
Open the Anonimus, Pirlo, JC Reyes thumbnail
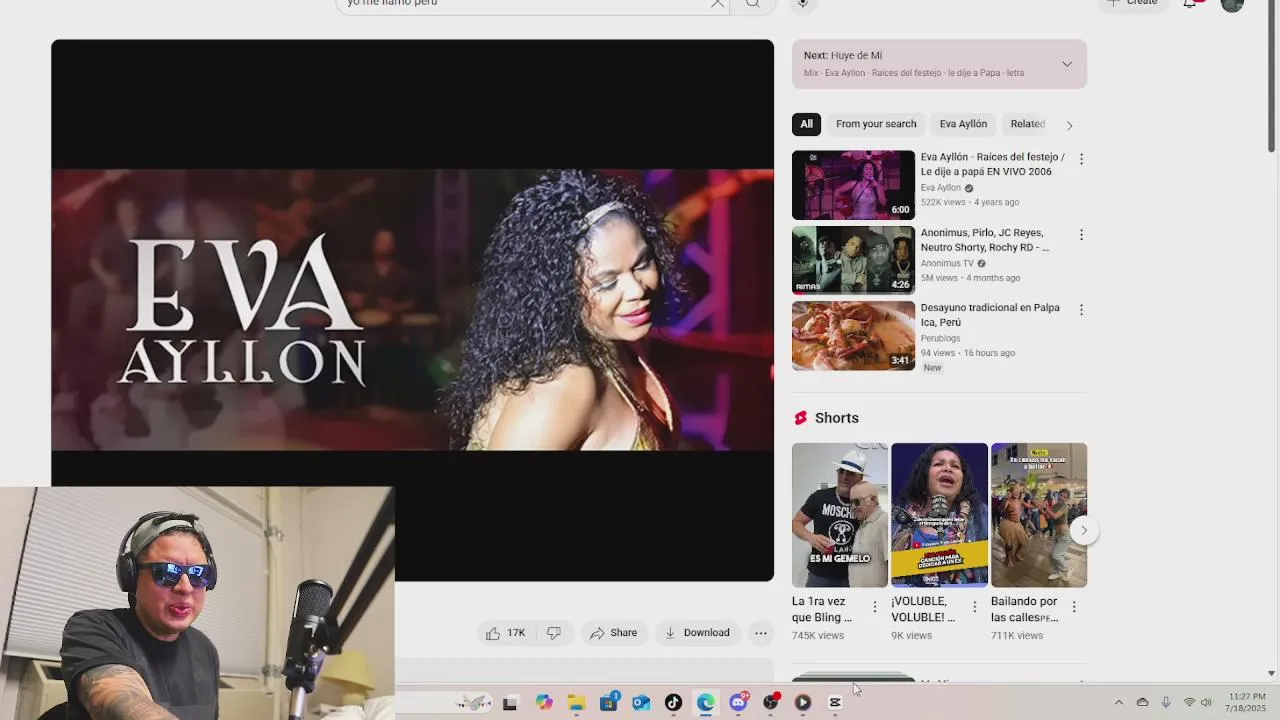pos(853,260)
